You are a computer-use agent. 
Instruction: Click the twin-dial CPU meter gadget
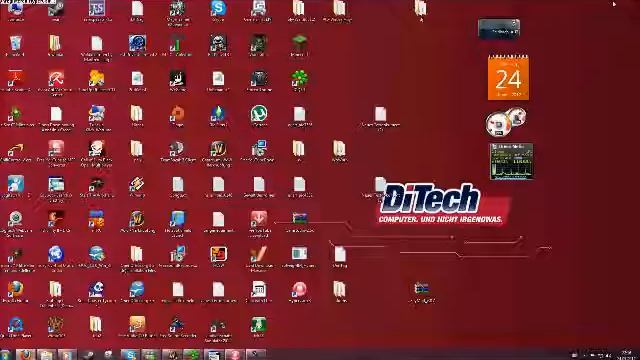click(506, 122)
